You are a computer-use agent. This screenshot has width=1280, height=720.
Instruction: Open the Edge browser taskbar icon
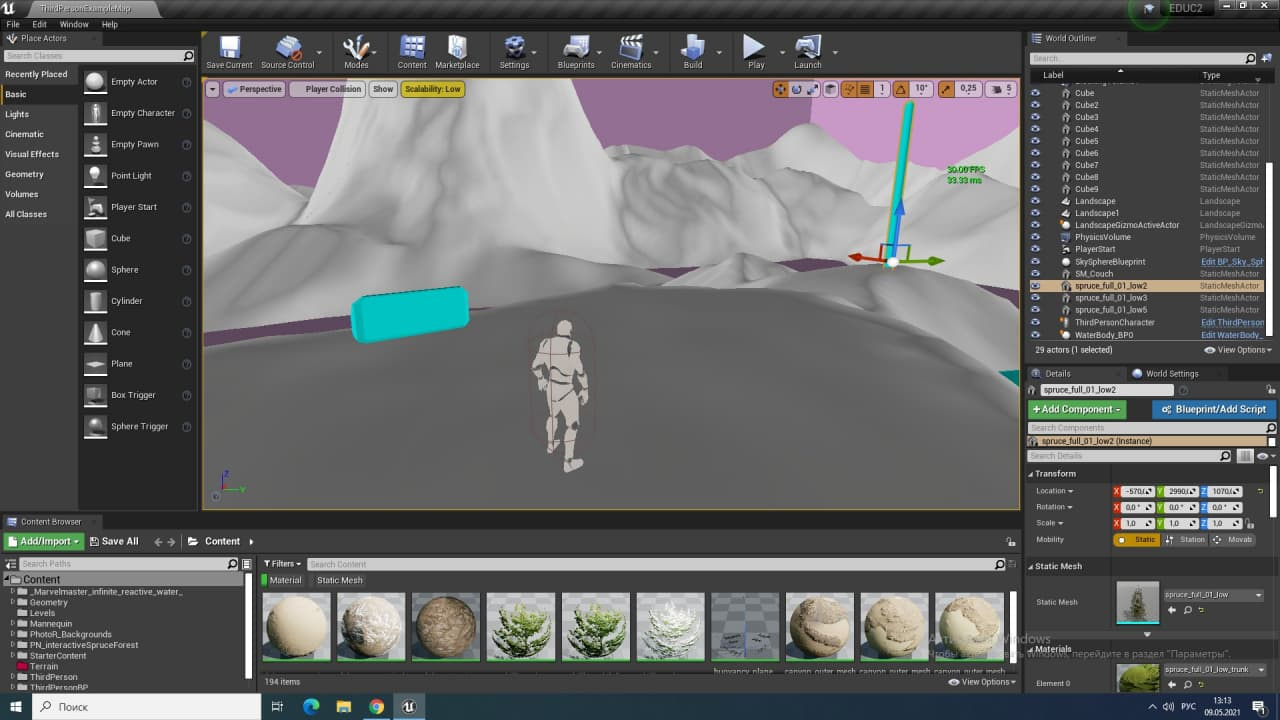(311, 707)
